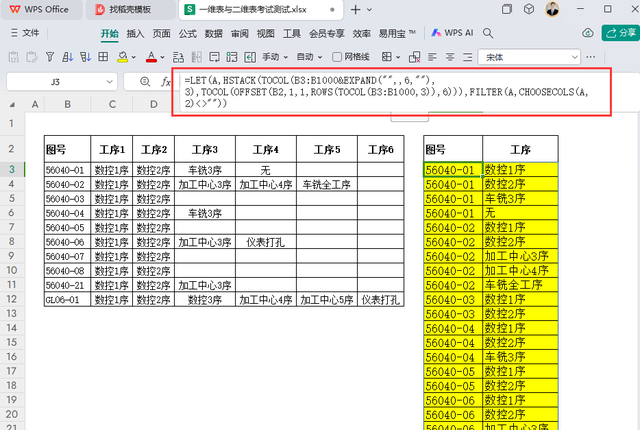Open font color dropdown arrow

point(162,58)
